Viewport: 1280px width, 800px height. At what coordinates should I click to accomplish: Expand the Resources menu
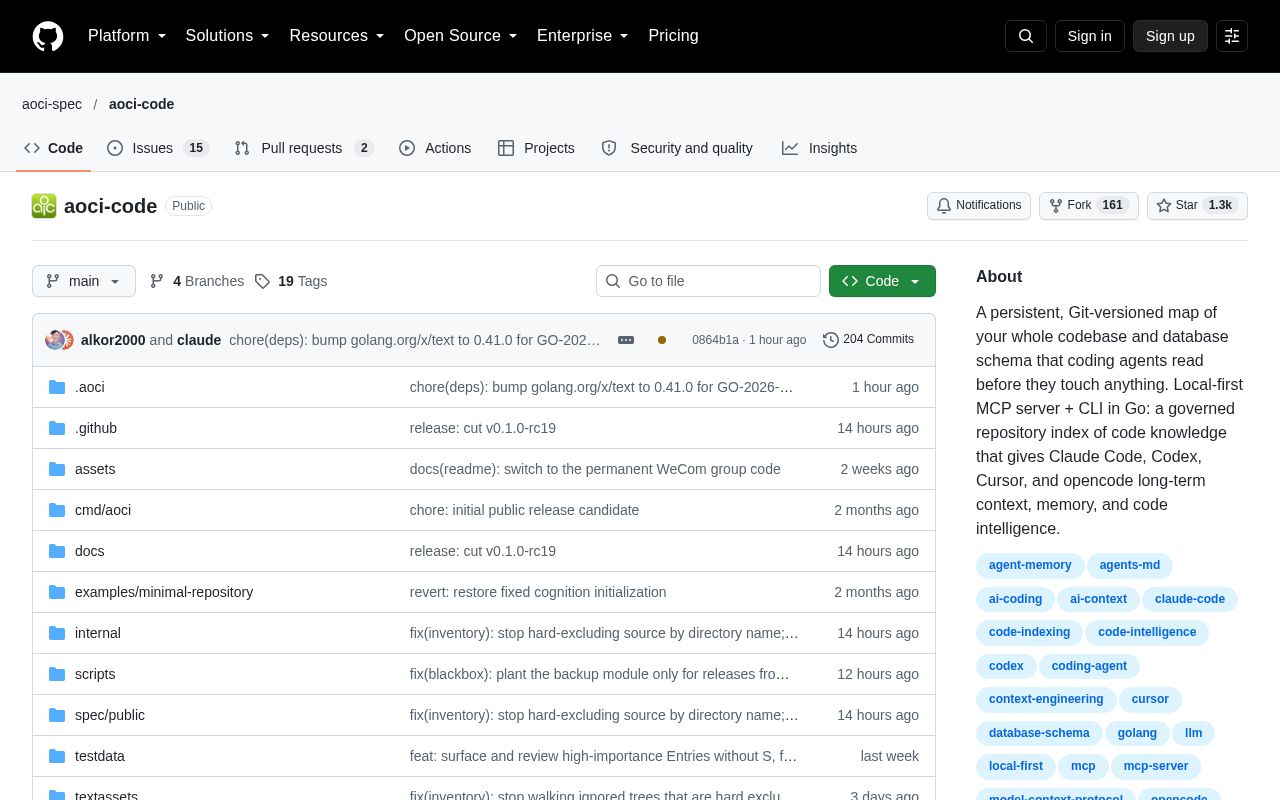pos(337,36)
